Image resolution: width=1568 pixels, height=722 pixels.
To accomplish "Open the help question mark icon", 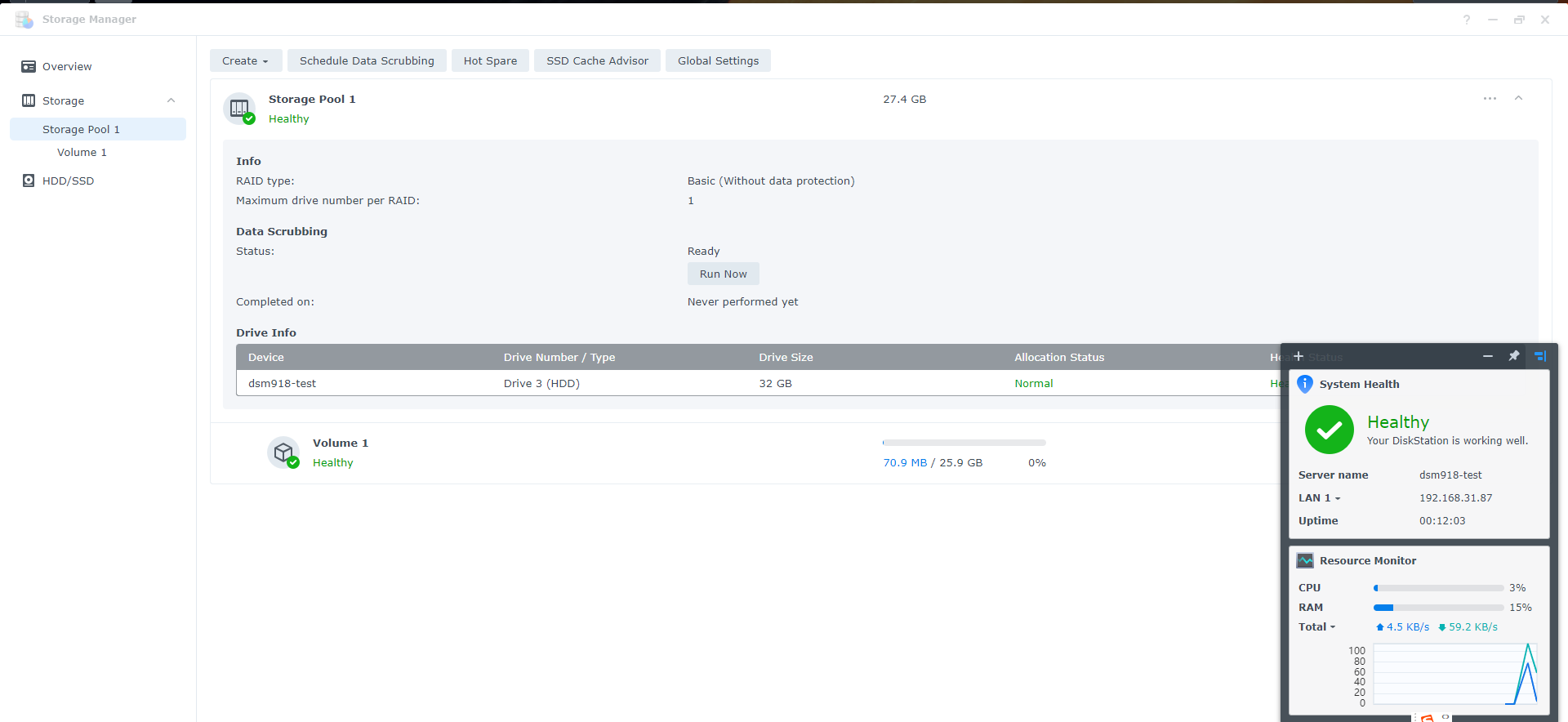I will (1467, 20).
